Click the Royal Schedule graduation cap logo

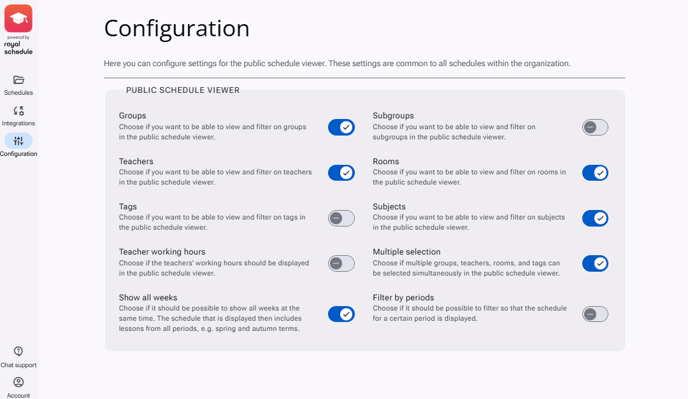(x=18, y=18)
